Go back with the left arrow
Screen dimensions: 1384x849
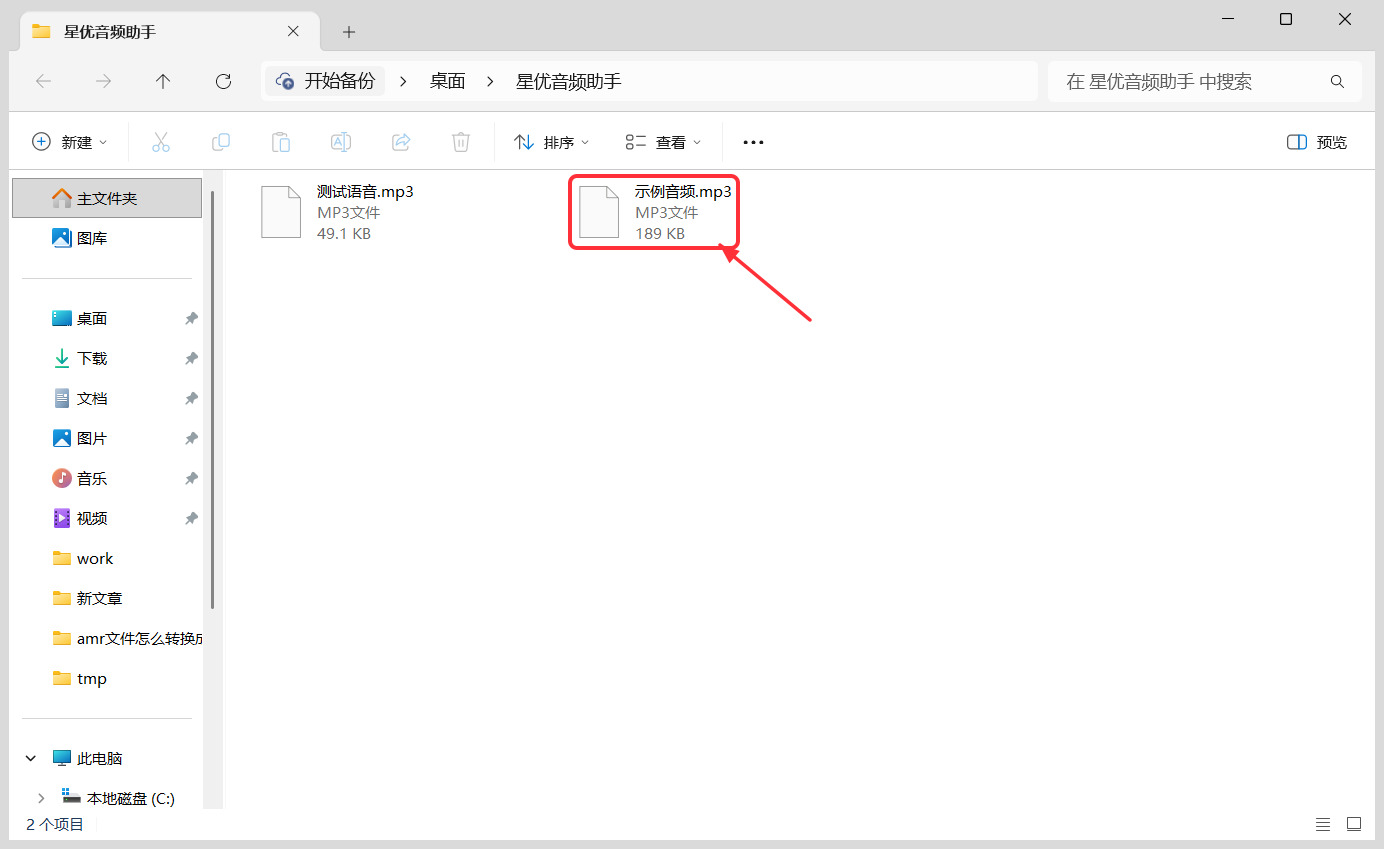pos(43,82)
